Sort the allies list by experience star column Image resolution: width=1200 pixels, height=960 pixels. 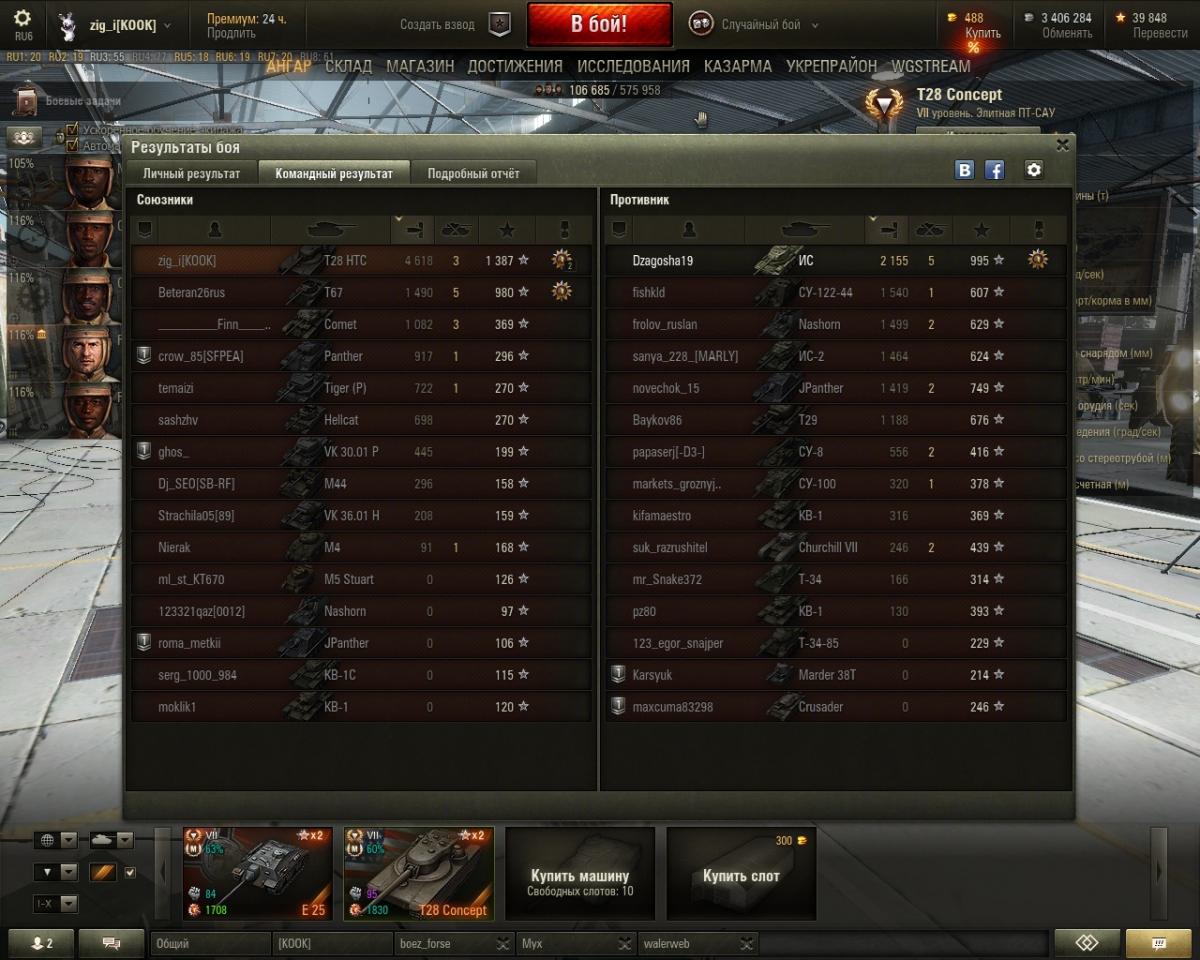pyautogui.click(x=507, y=230)
